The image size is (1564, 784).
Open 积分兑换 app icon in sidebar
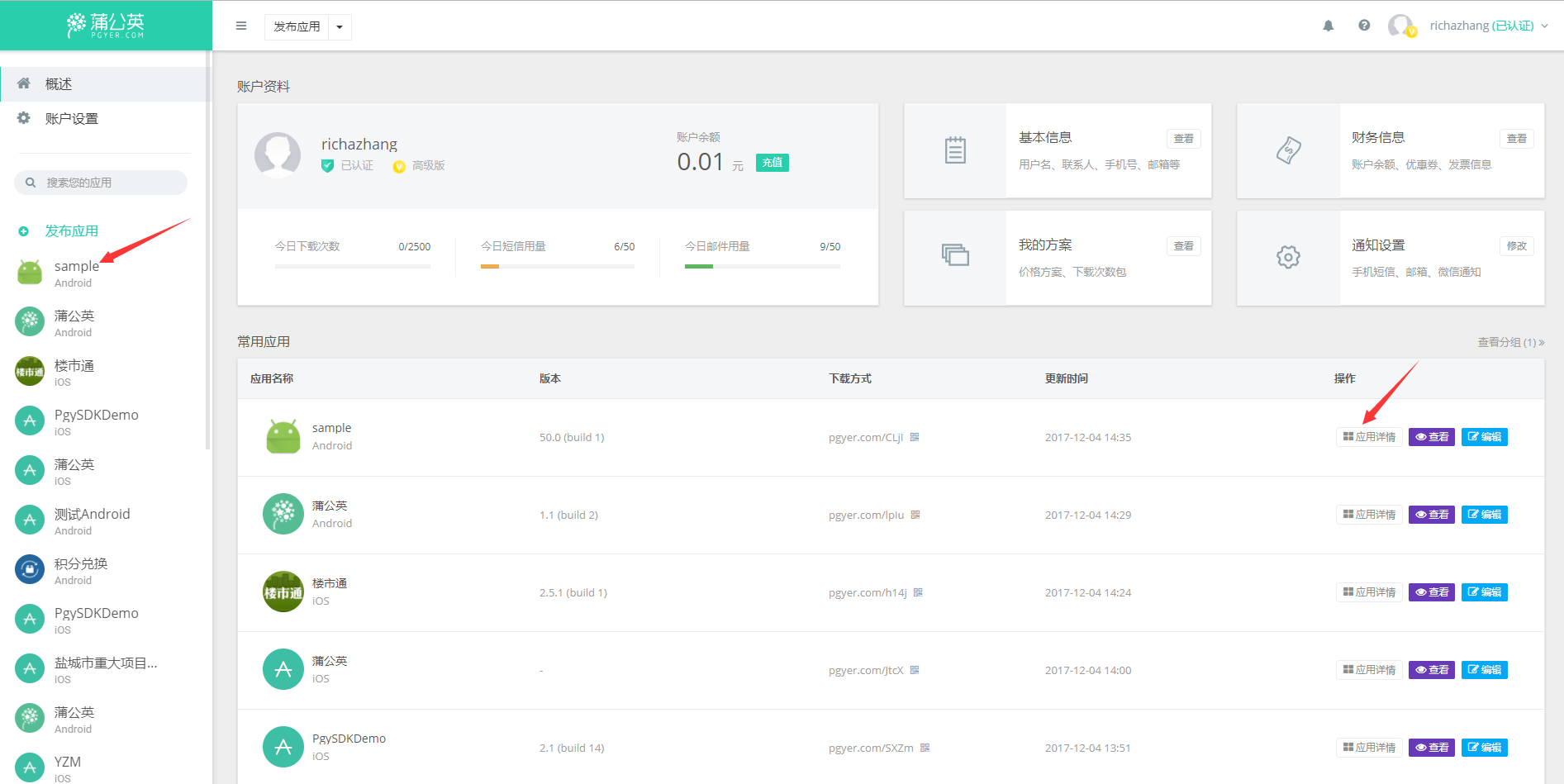pos(30,569)
